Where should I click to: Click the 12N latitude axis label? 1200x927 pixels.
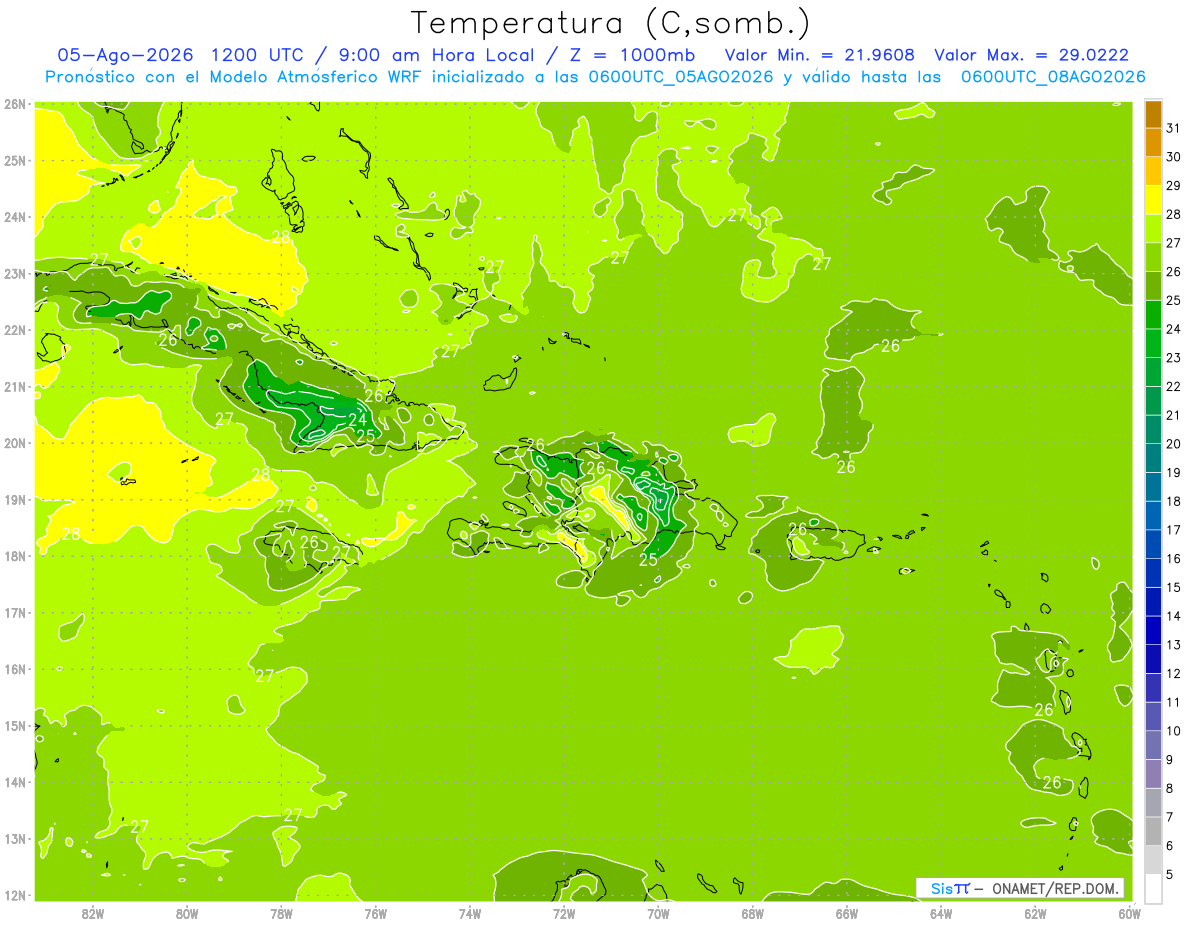click(x=15, y=895)
